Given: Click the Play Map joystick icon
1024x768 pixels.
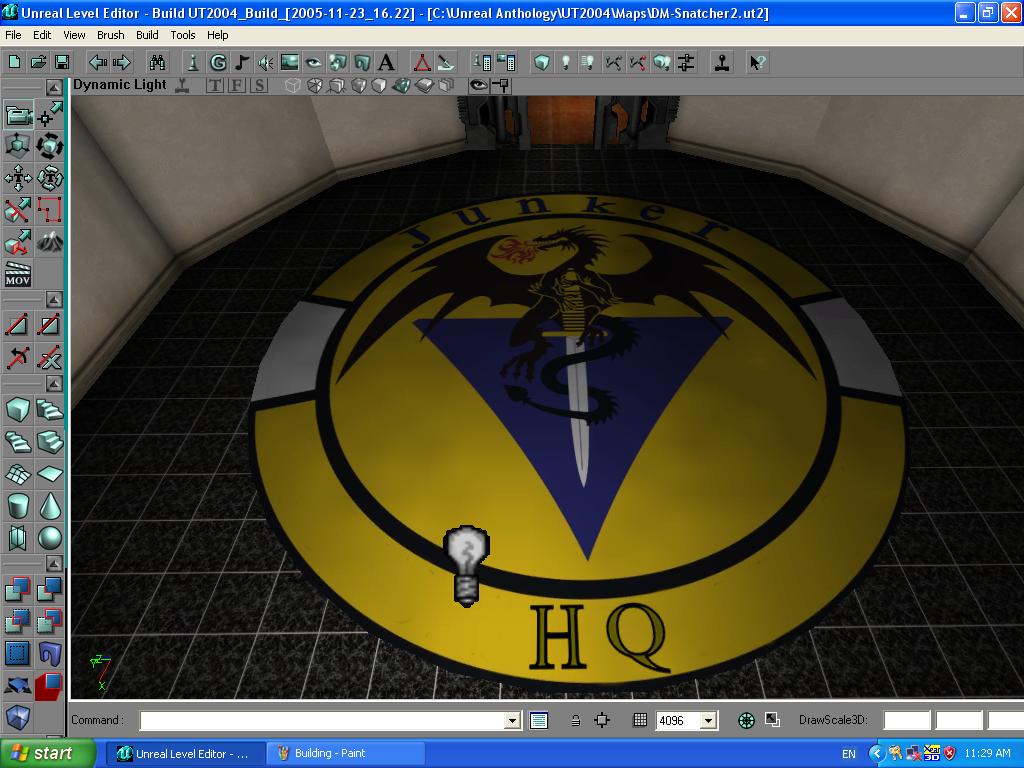Looking at the screenshot, I should tap(721, 62).
